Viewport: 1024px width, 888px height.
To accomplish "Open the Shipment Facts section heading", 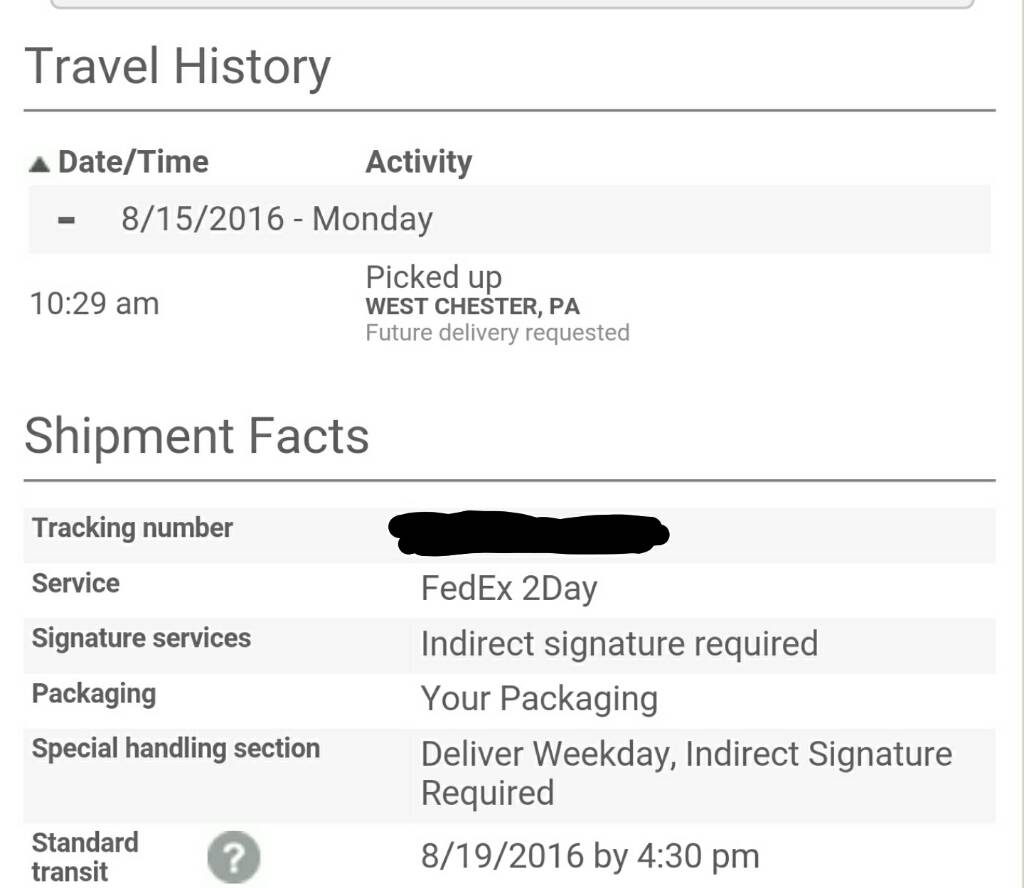I will pos(197,436).
